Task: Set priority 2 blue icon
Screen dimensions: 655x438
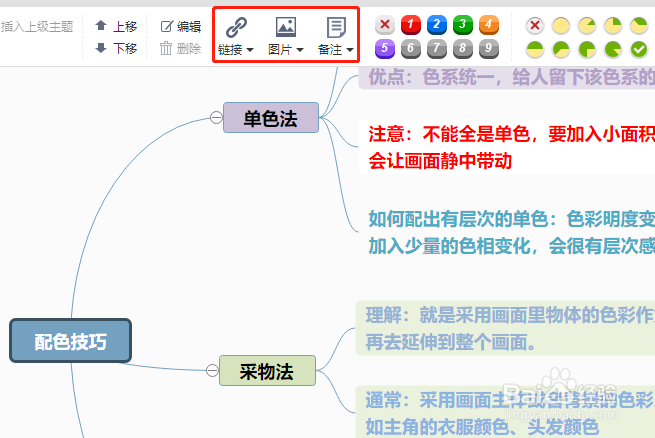Action: (x=437, y=25)
